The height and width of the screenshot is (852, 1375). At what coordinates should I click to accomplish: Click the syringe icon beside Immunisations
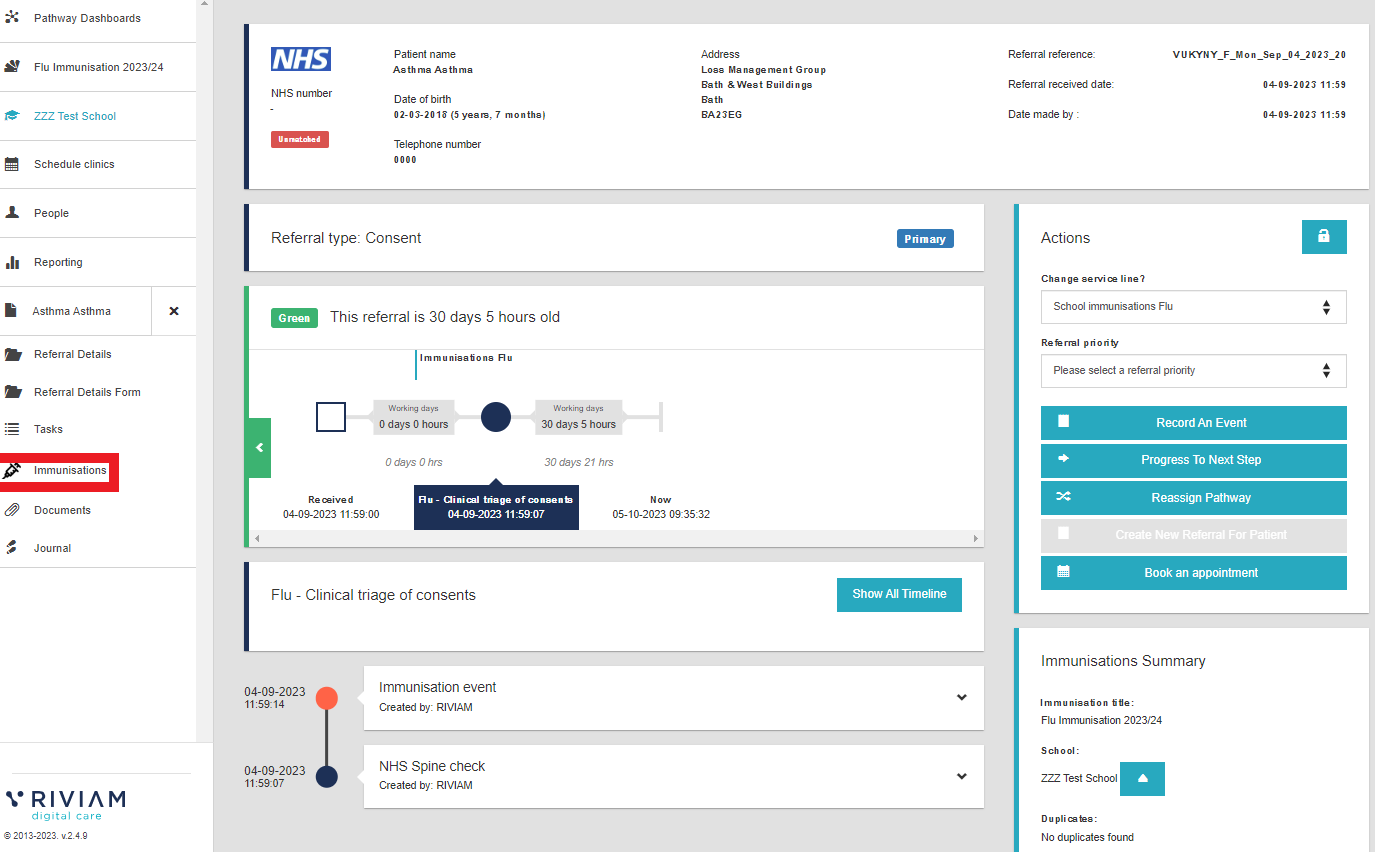pos(12,470)
